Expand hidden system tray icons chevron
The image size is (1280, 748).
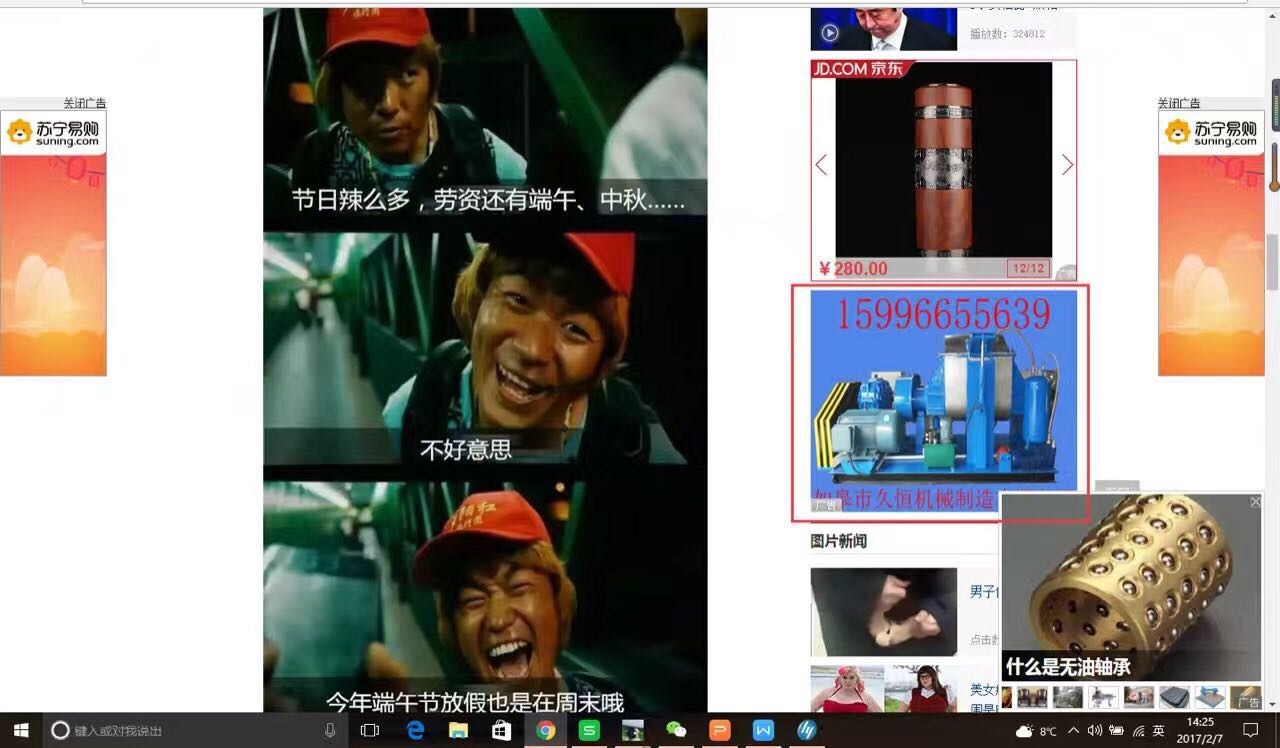1073,730
